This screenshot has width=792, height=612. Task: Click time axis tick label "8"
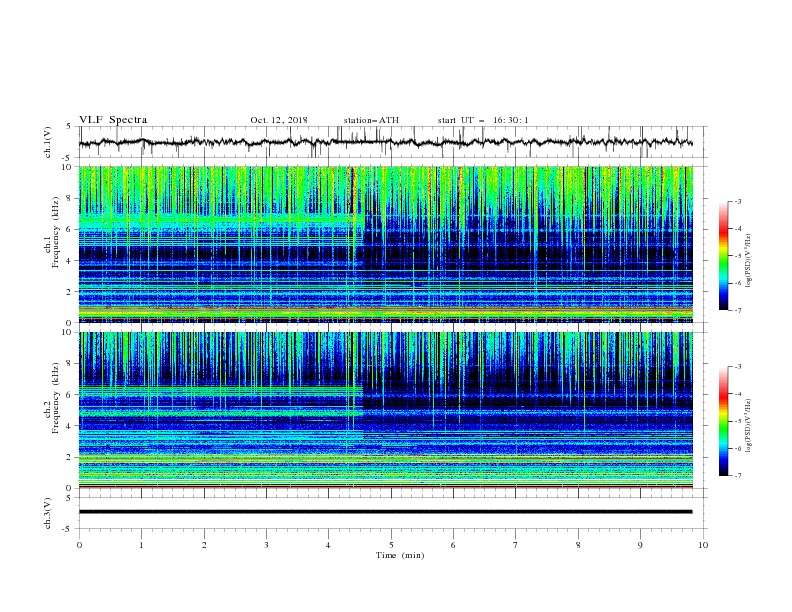tap(578, 545)
